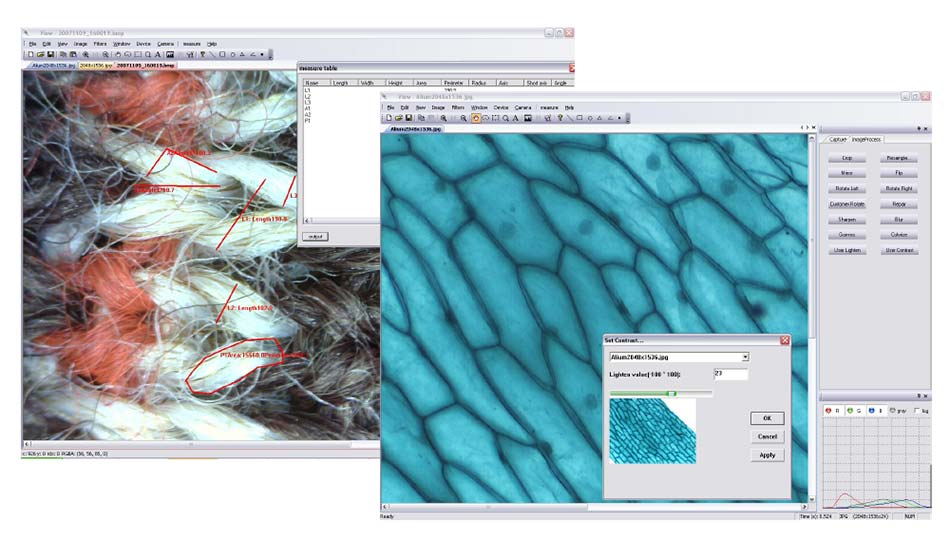Click the picture icon in back window toolbar

[170, 55]
